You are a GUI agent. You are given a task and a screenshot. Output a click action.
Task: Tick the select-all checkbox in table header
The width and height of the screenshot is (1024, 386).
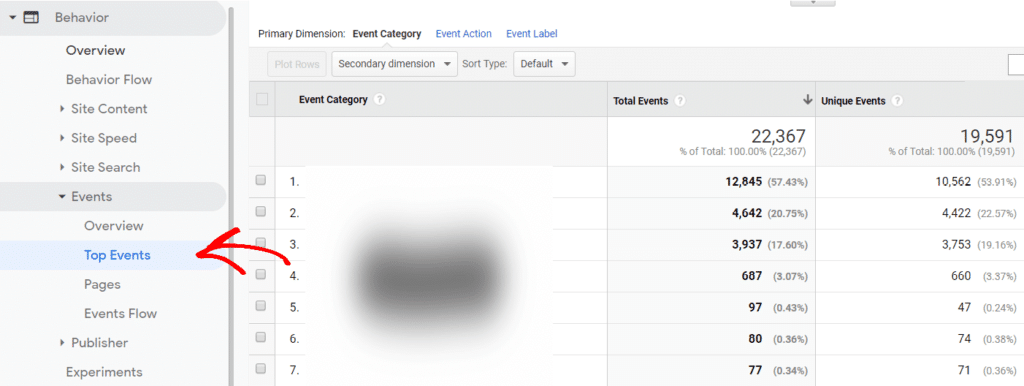tap(262, 99)
